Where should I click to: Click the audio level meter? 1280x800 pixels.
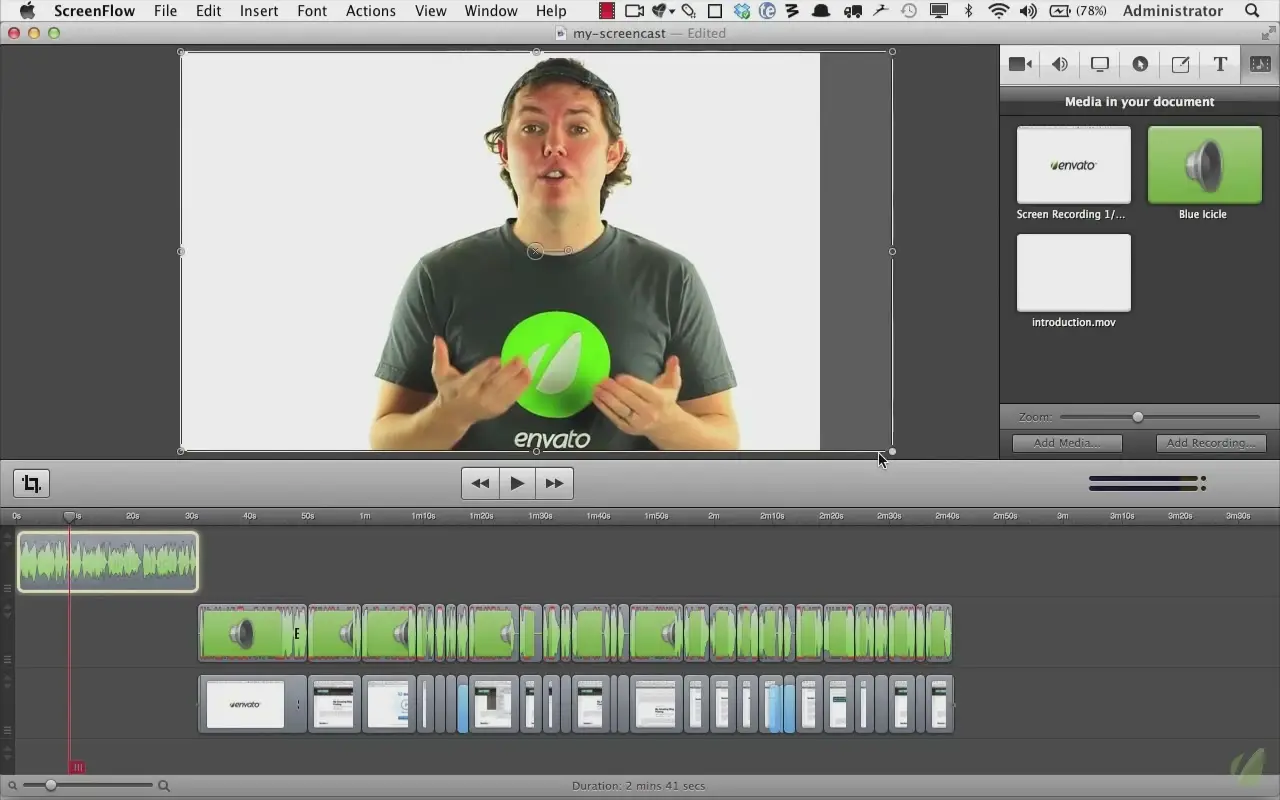coord(1147,484)
